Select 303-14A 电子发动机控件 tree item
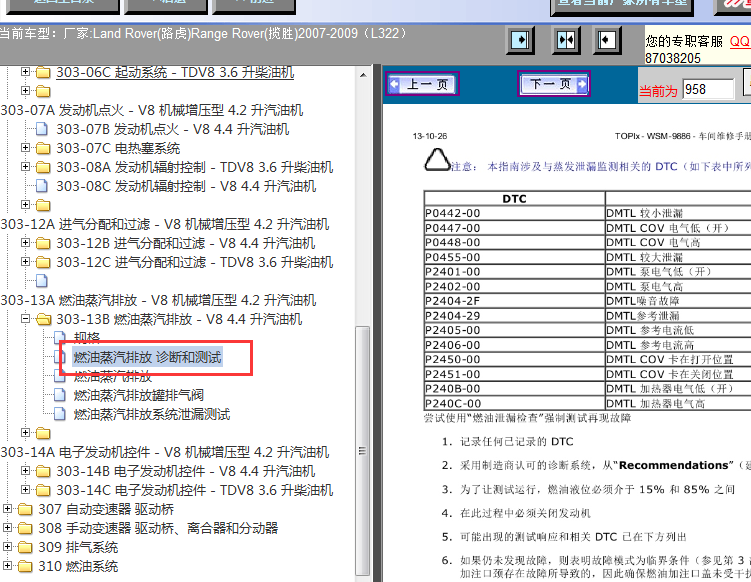This screenshot has height=582, width=751. 165,452
